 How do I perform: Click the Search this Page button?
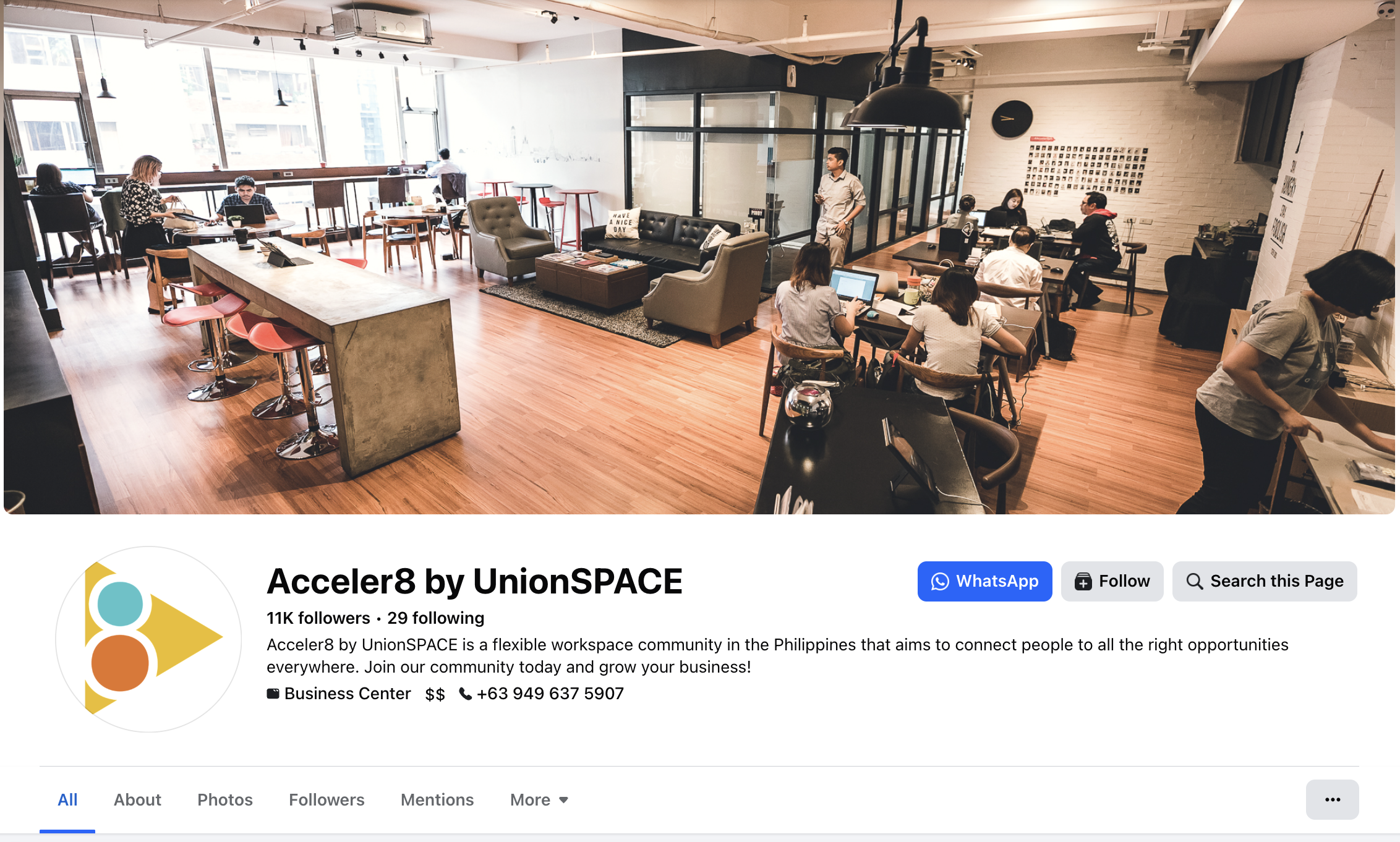(1265, 581)
